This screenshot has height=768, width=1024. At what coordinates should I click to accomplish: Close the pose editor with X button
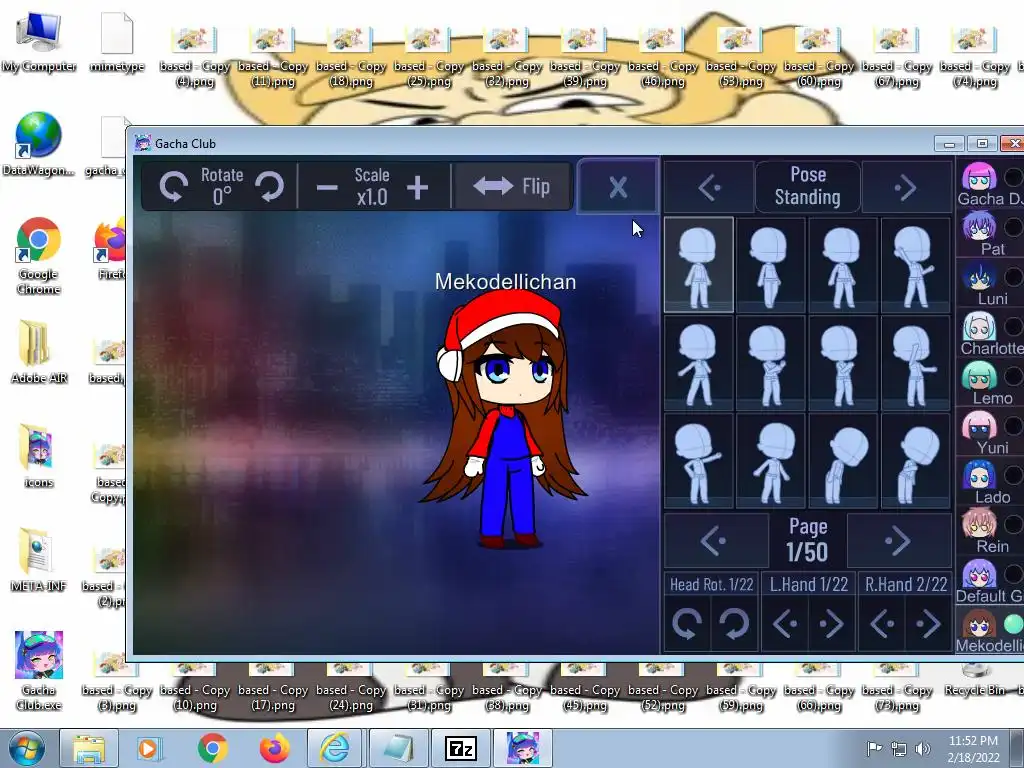618,187
